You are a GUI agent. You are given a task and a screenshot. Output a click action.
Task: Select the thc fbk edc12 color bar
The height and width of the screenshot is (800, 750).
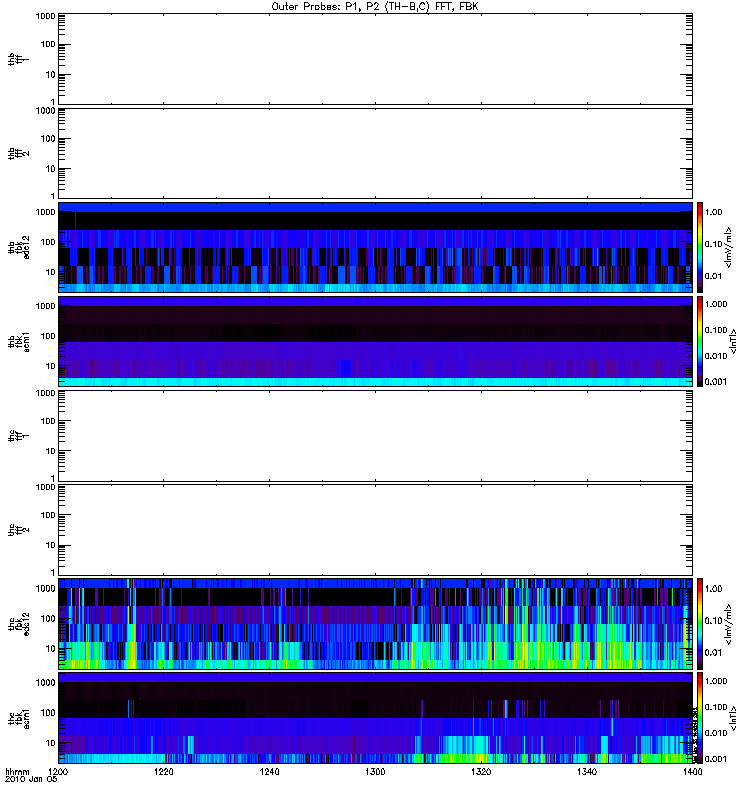(700, 623)
